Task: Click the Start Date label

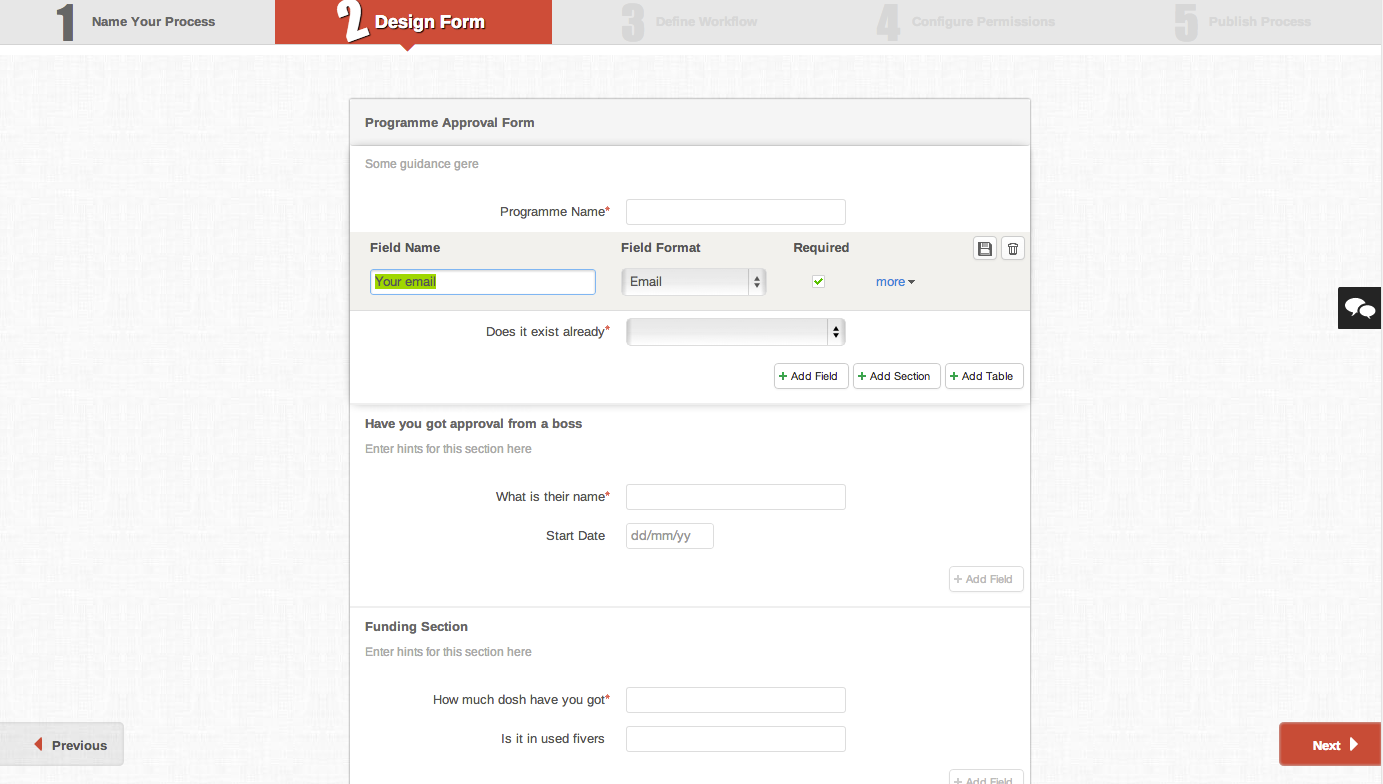Action: (576, 536)
